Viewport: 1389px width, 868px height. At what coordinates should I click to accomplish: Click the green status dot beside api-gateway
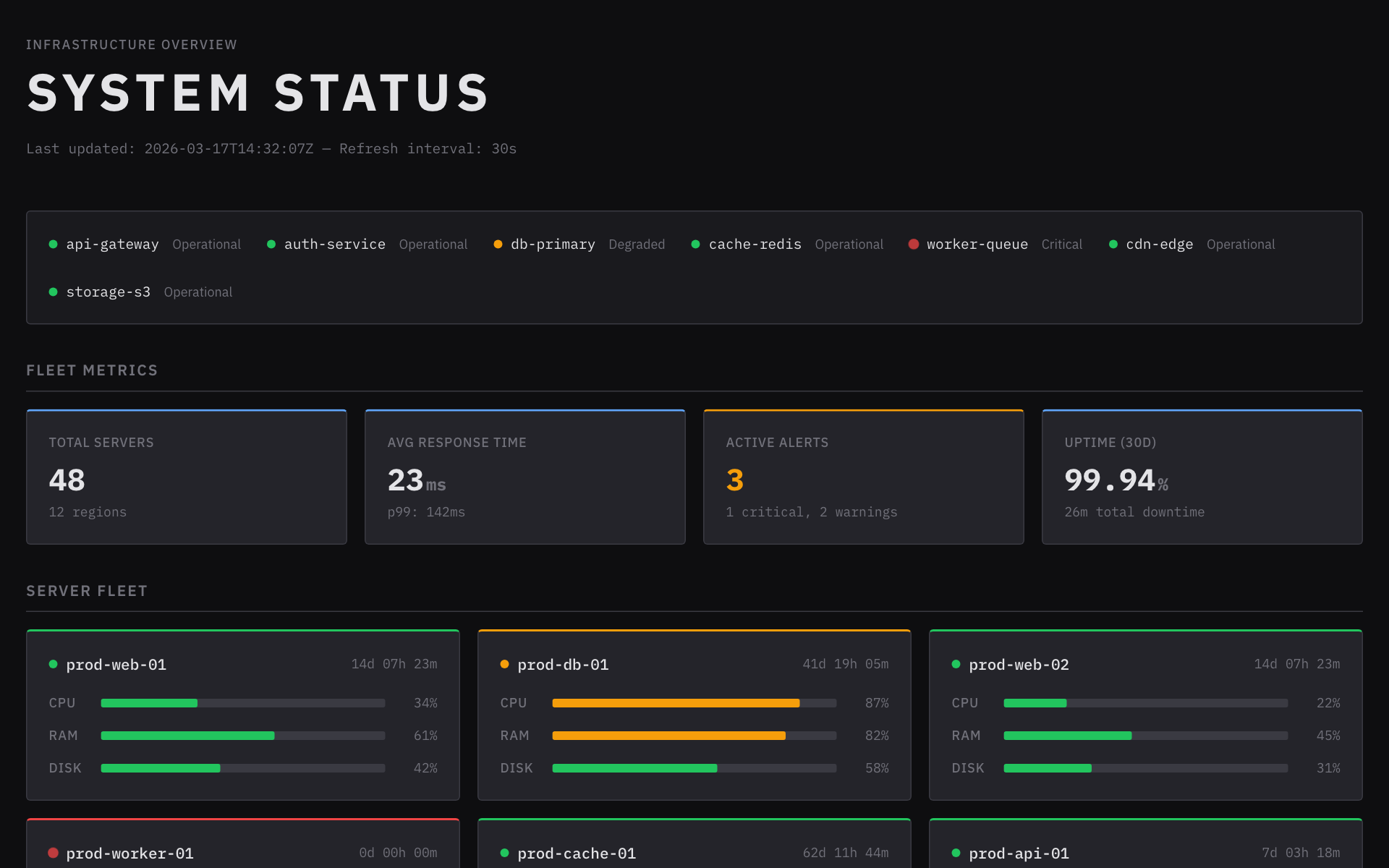click(x=53, y=244)
